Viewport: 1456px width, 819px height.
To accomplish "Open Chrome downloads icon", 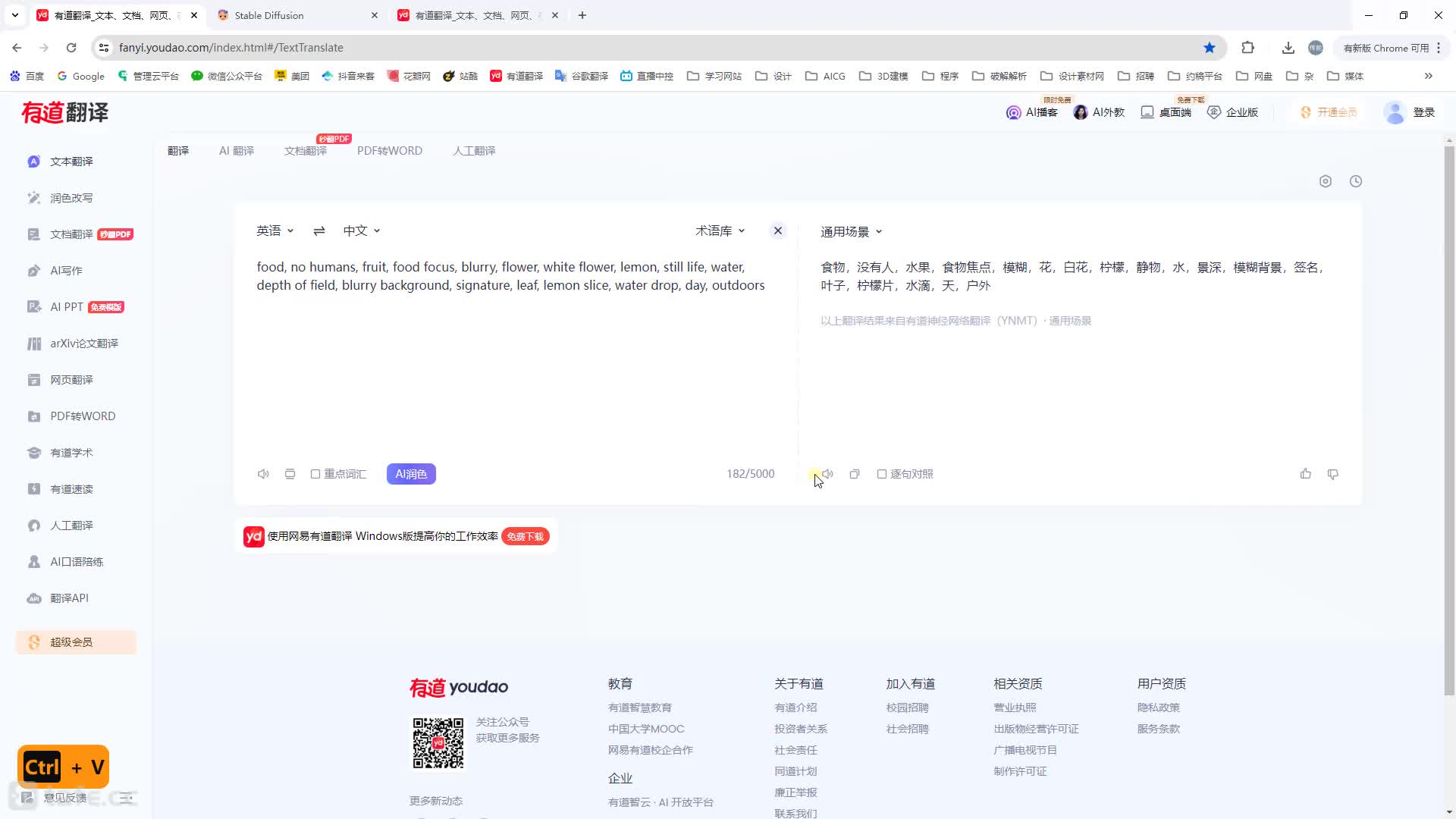I will [1288, 48].
